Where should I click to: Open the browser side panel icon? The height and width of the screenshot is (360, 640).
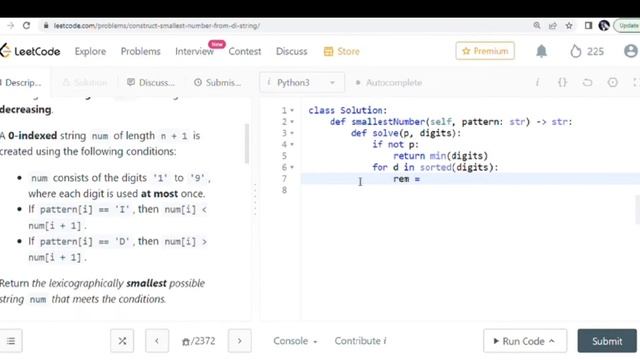coord(588,25)
